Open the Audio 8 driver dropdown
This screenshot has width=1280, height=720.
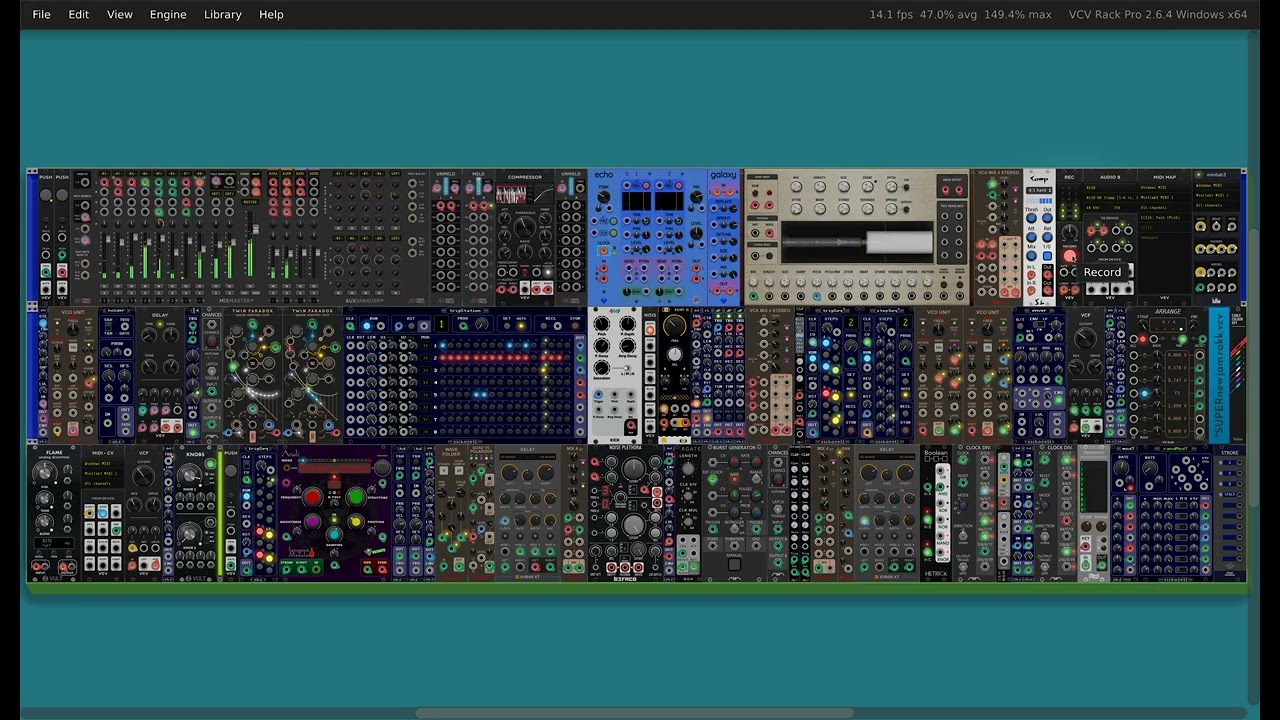pos(1108,187)
